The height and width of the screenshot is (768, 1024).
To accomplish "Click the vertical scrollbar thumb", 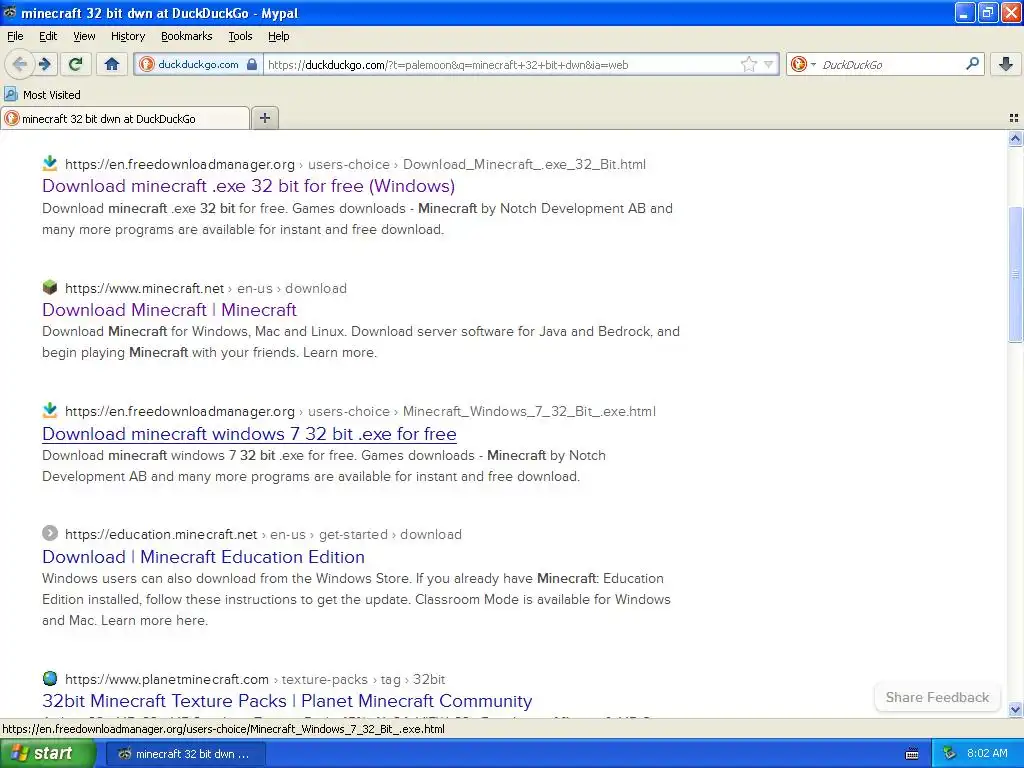I will click(x=1015, y=274).
